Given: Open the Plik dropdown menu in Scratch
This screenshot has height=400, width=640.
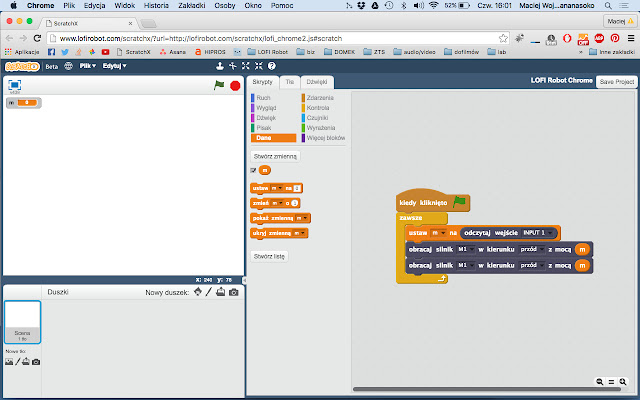Looking at the screenshot, I should (87, 66).
